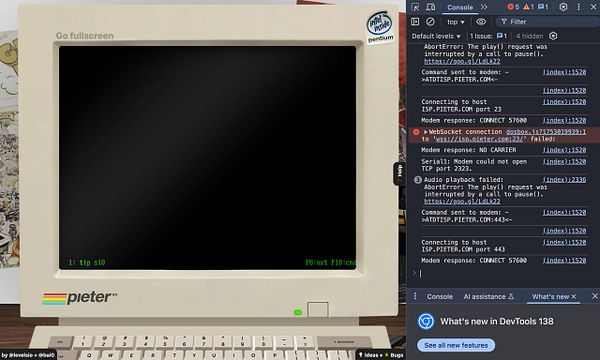Expand the WebSocket connection error message
This screenshot has width=600, height=360.
pyautogui.click(x=425, y=132)
